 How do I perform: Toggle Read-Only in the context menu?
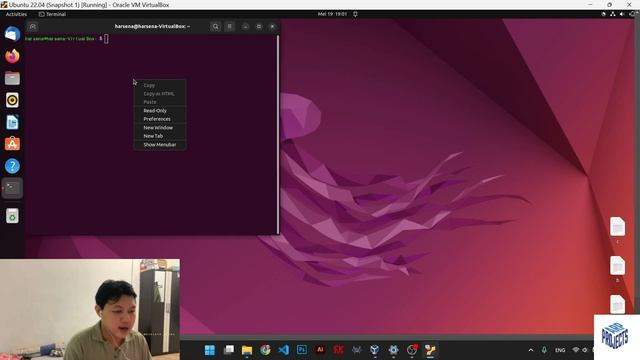point(160,111)
